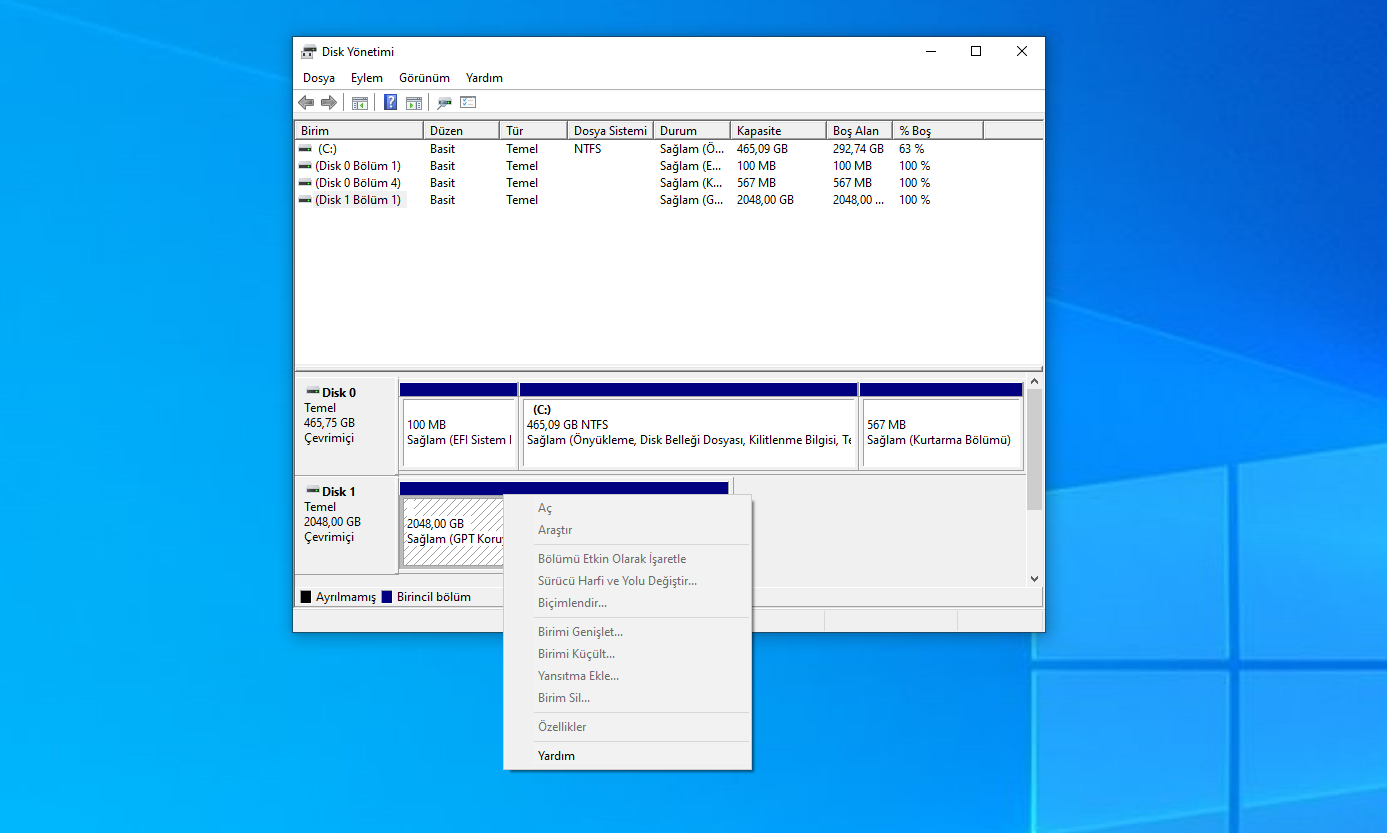Choose Yardım in the context menu

point(556,756)
